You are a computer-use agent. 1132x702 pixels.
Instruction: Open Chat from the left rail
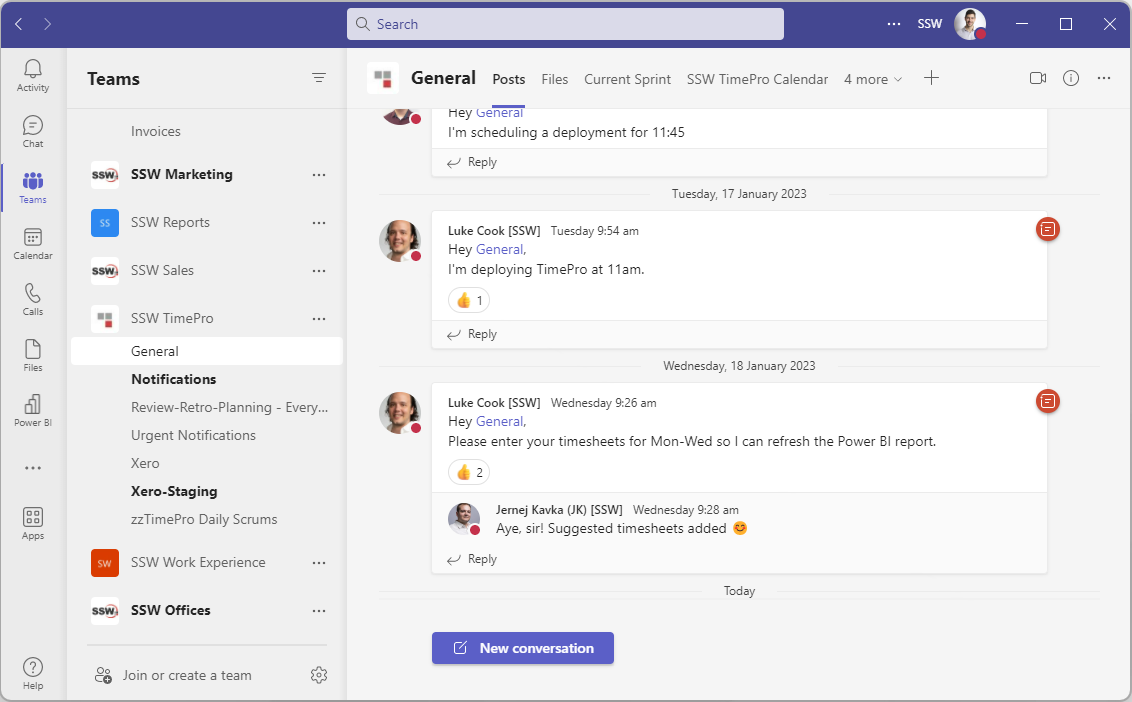pyautogui.click(x=33, y=131)
